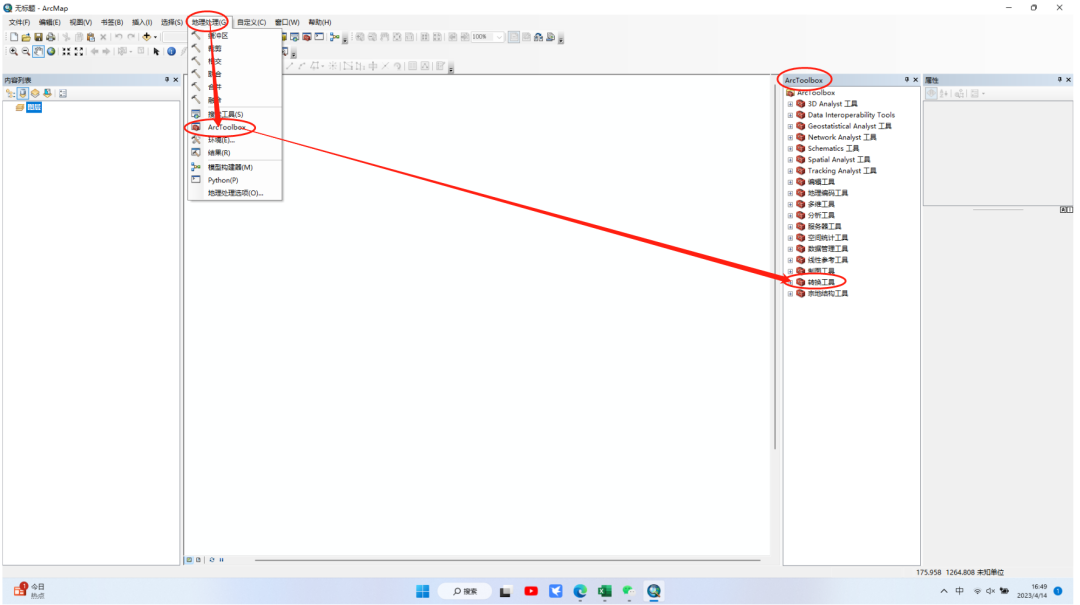Open the 视图(V) menu
The image size is (1080, 605).
coord(81,22)
